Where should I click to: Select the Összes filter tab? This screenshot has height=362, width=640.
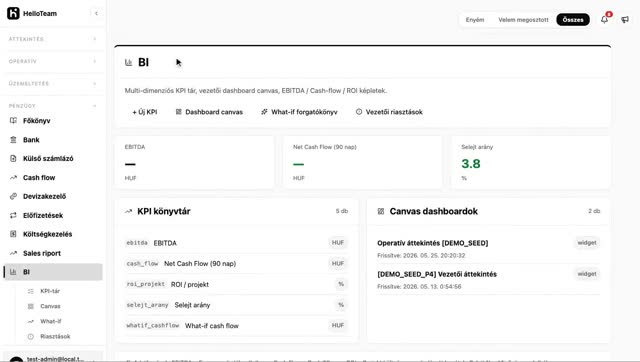[573, 20]
